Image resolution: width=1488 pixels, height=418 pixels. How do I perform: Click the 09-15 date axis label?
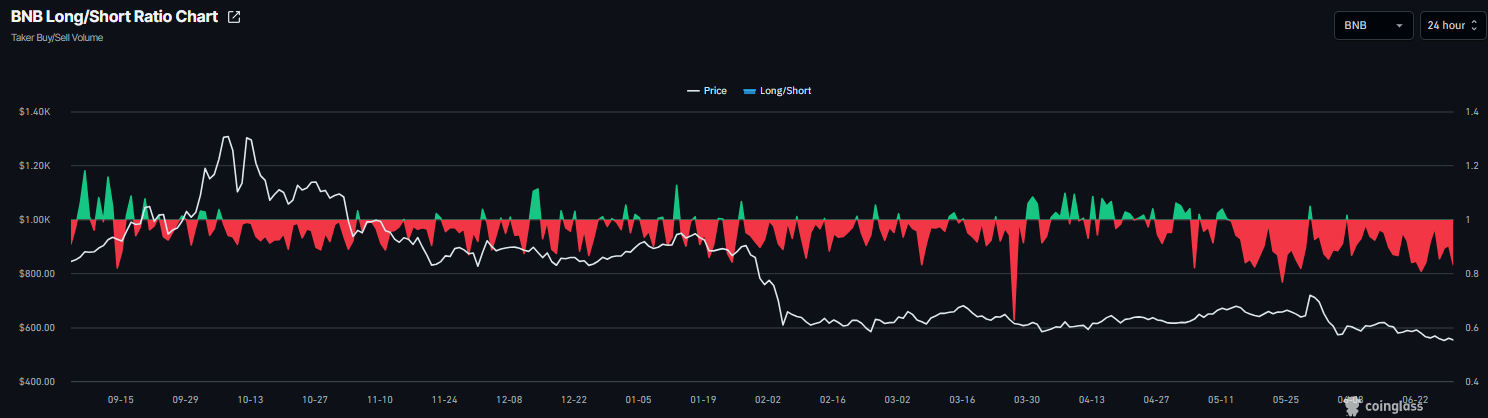tap(121, 399)
